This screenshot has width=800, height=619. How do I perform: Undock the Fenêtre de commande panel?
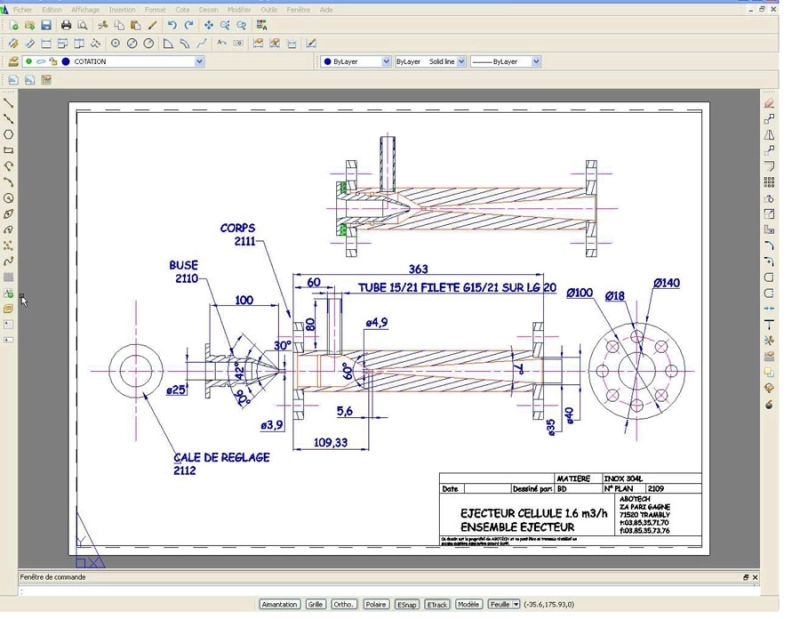745,577
